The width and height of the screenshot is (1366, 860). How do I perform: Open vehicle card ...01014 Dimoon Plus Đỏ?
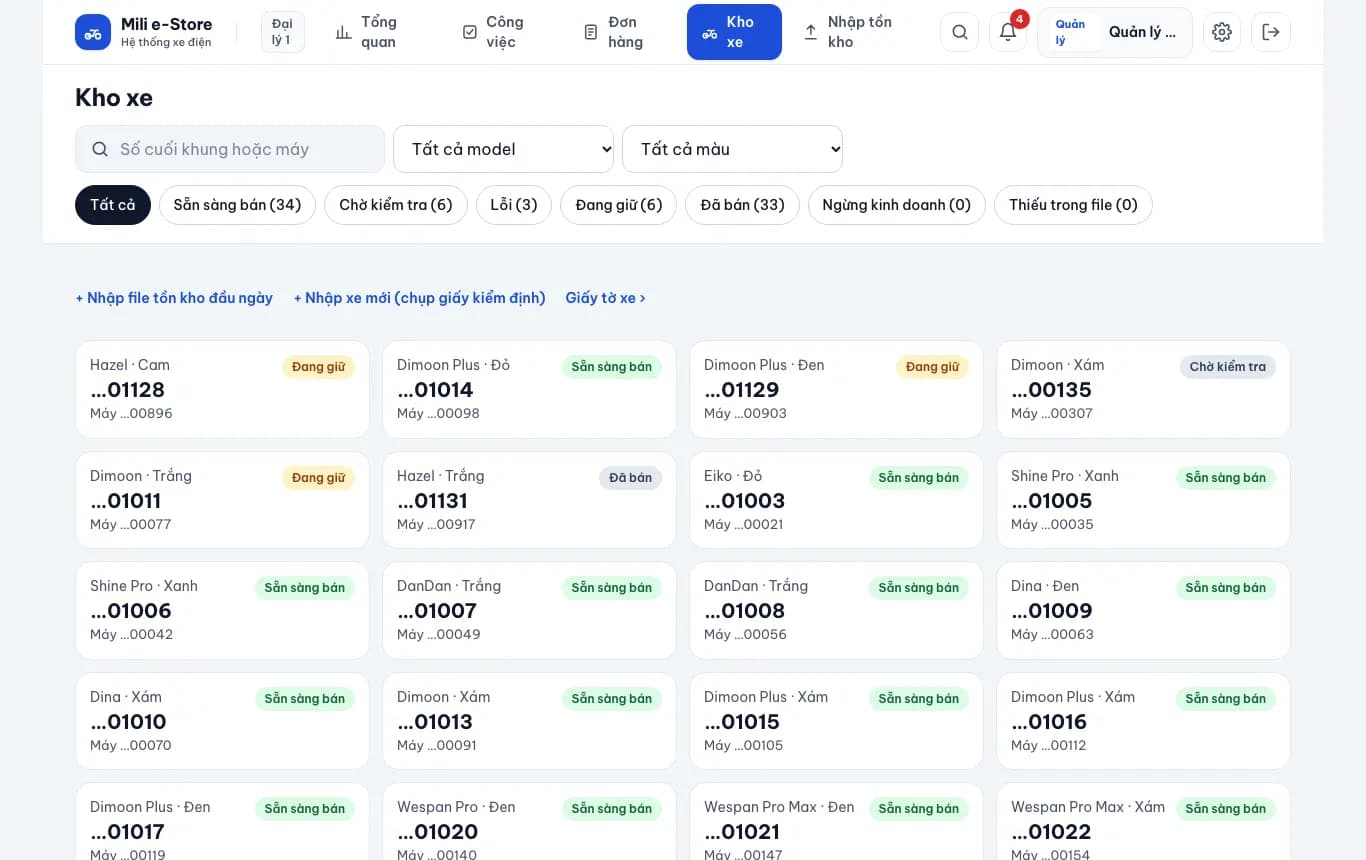tap(529, 389)
